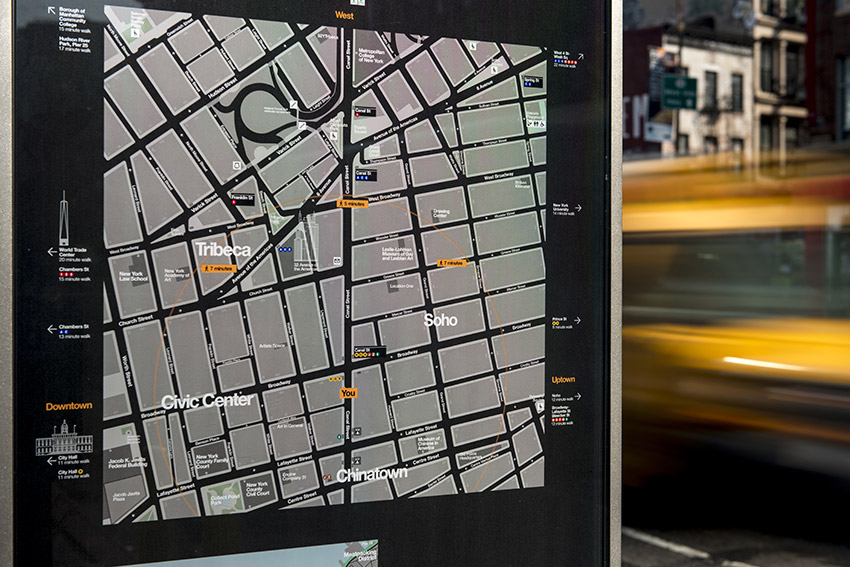
Task: Select the "Soho" neighborhood label
Action: (440, 320)
